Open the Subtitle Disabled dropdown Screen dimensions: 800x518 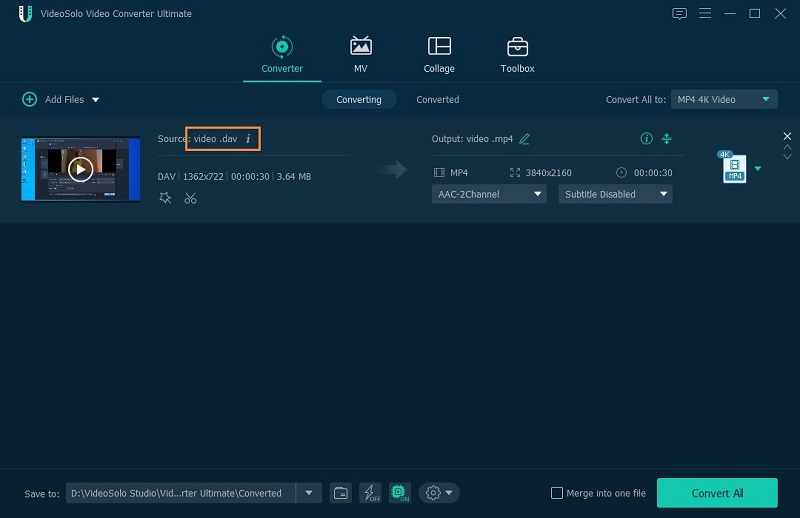(x=615, y=194)
